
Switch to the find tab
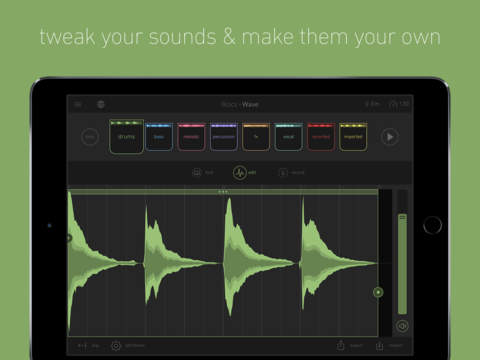(203, 172)
